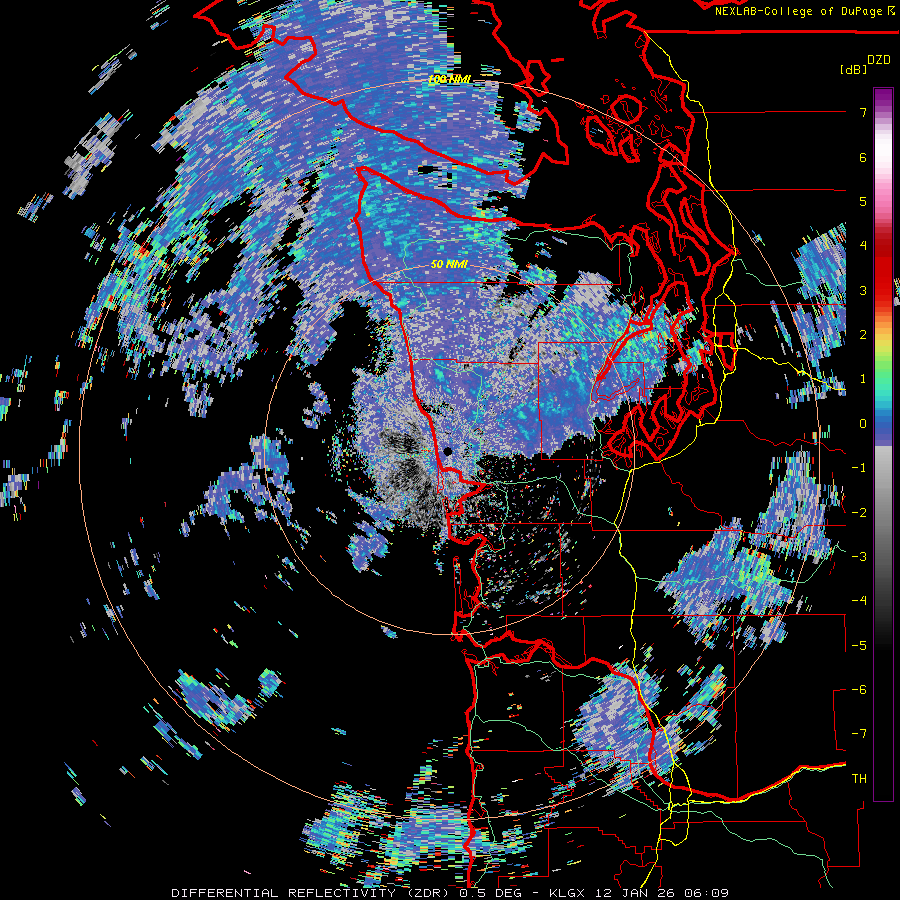
Task: Select the 100 NMI range ring label
Action: pyautogui.click(x=450, y=80)
